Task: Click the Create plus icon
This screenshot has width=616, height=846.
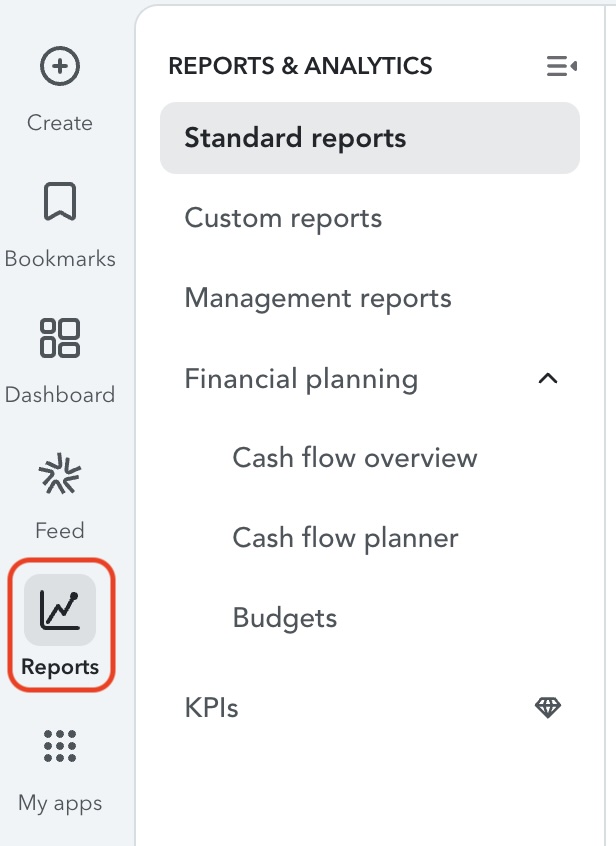Action: 60,67
